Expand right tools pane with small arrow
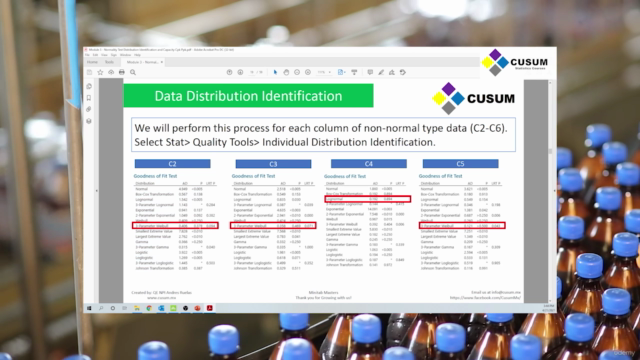Viewport: 640px width, 360px height. tap(554, 191)
